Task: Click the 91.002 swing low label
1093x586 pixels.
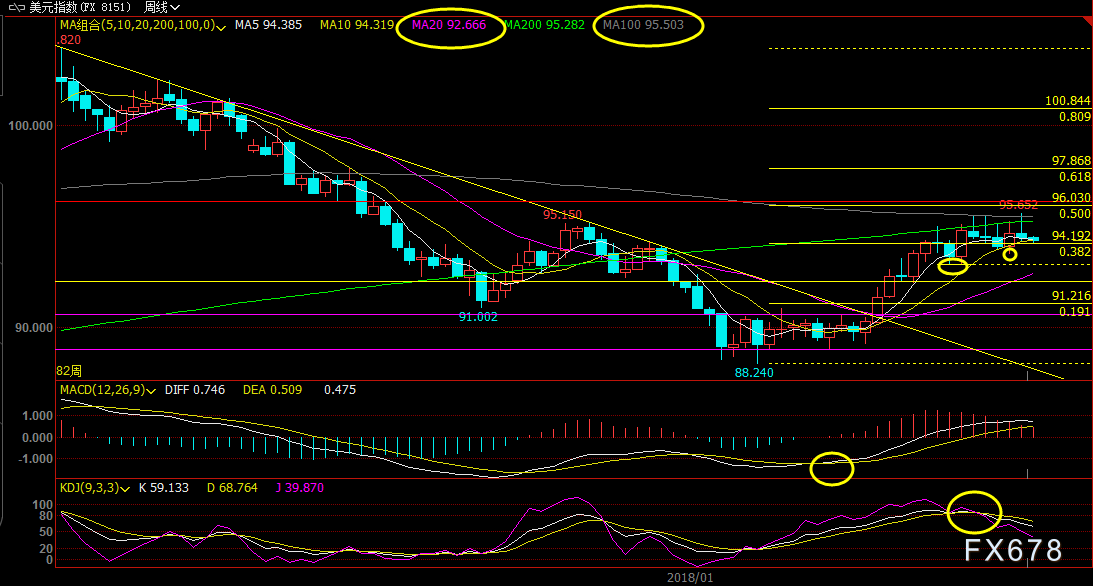Action: 478,317
